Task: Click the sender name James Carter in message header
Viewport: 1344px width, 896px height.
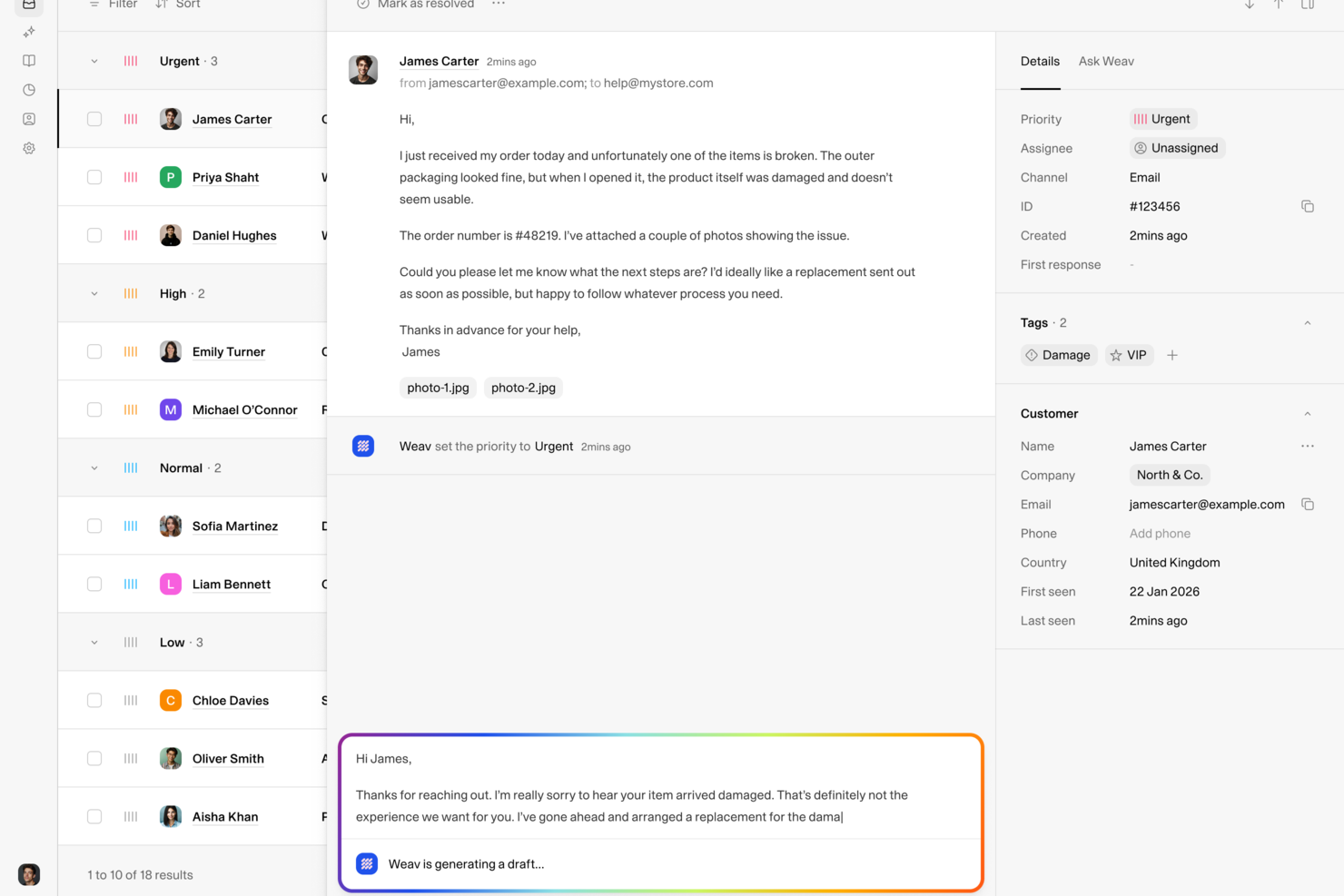Action: (439, 61)
